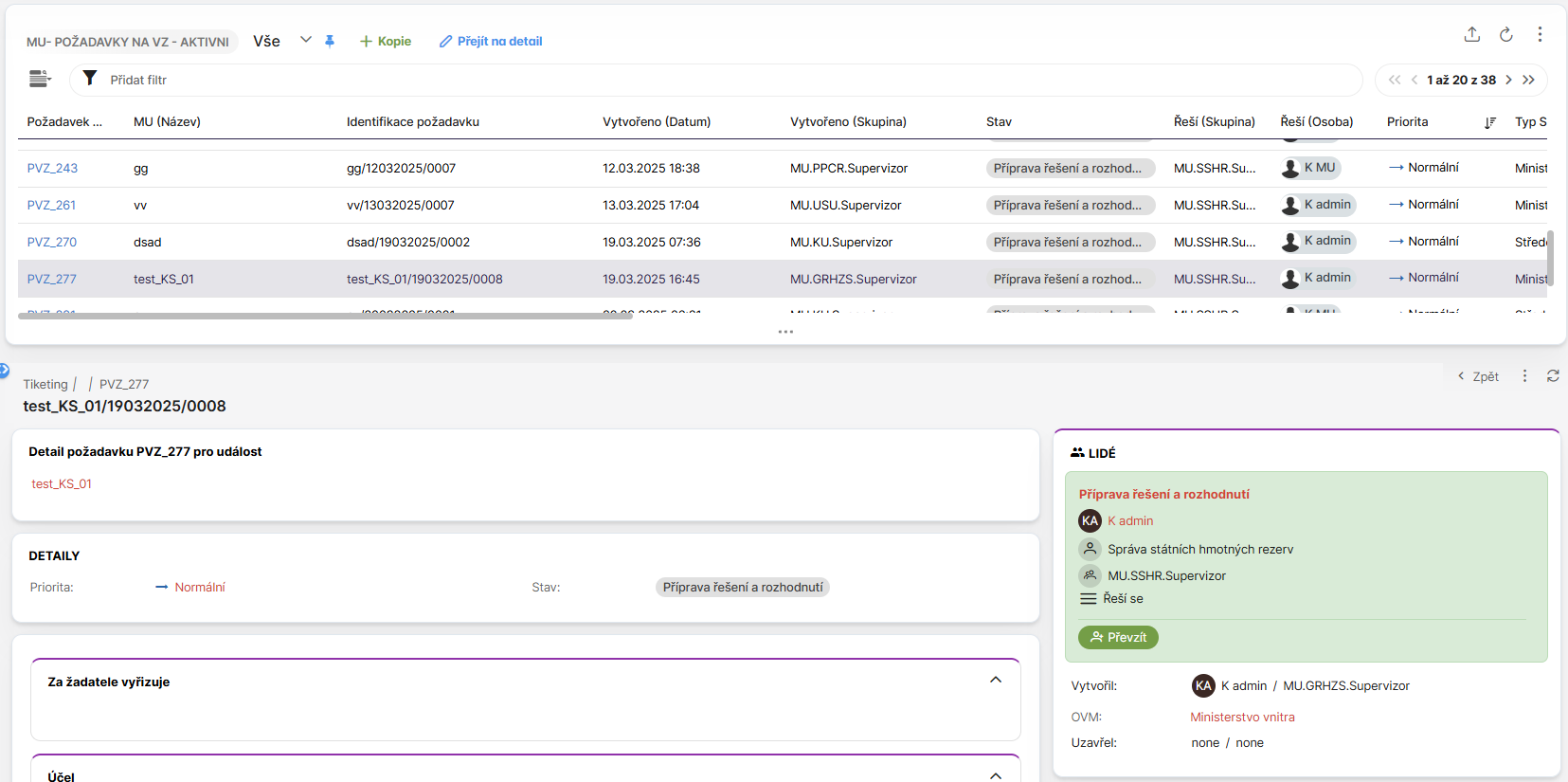
Task: Click the sort icon beside the Priorita column
Action: 1489,122
